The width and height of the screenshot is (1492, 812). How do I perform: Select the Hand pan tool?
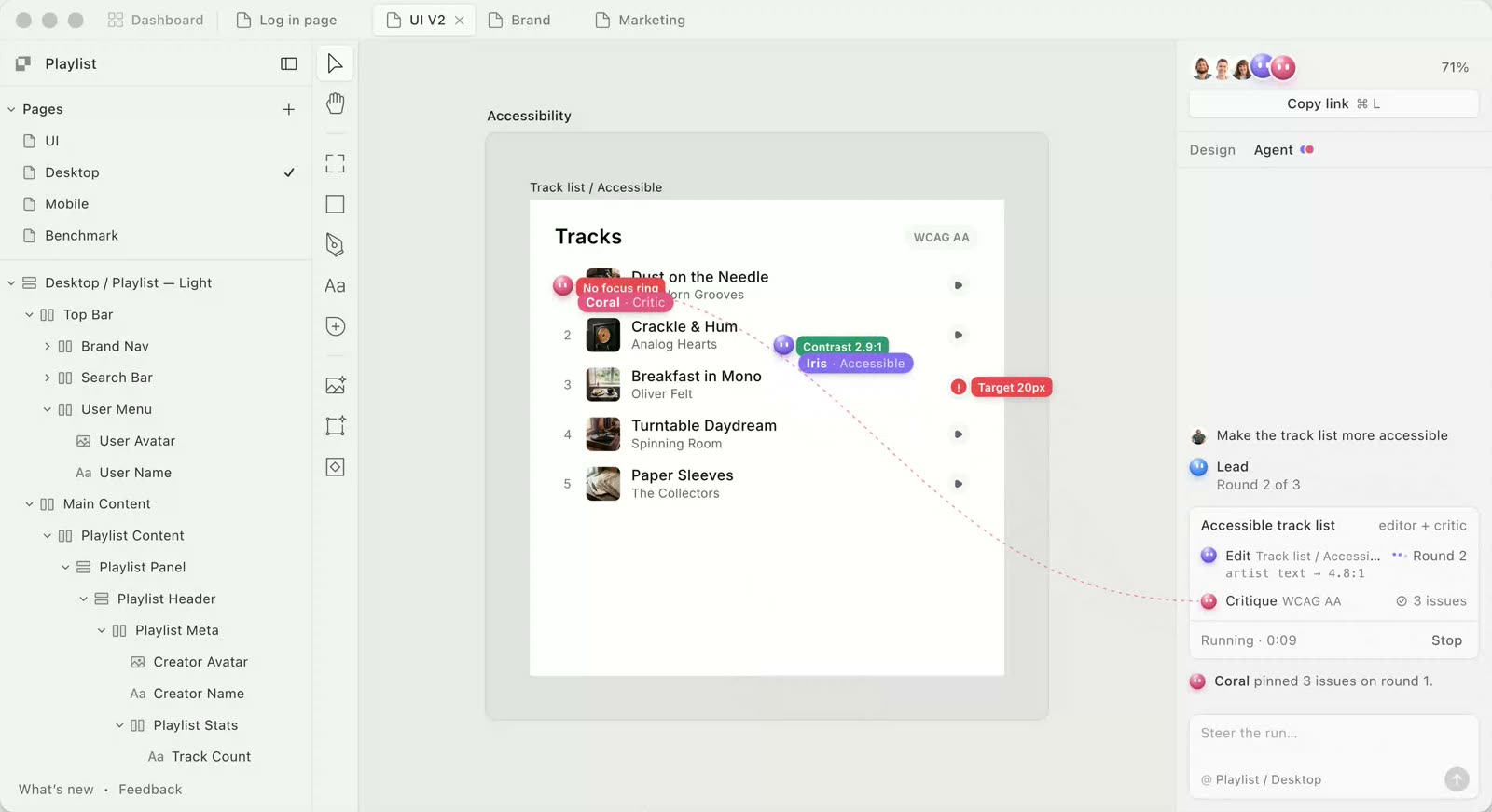[335, 103]
